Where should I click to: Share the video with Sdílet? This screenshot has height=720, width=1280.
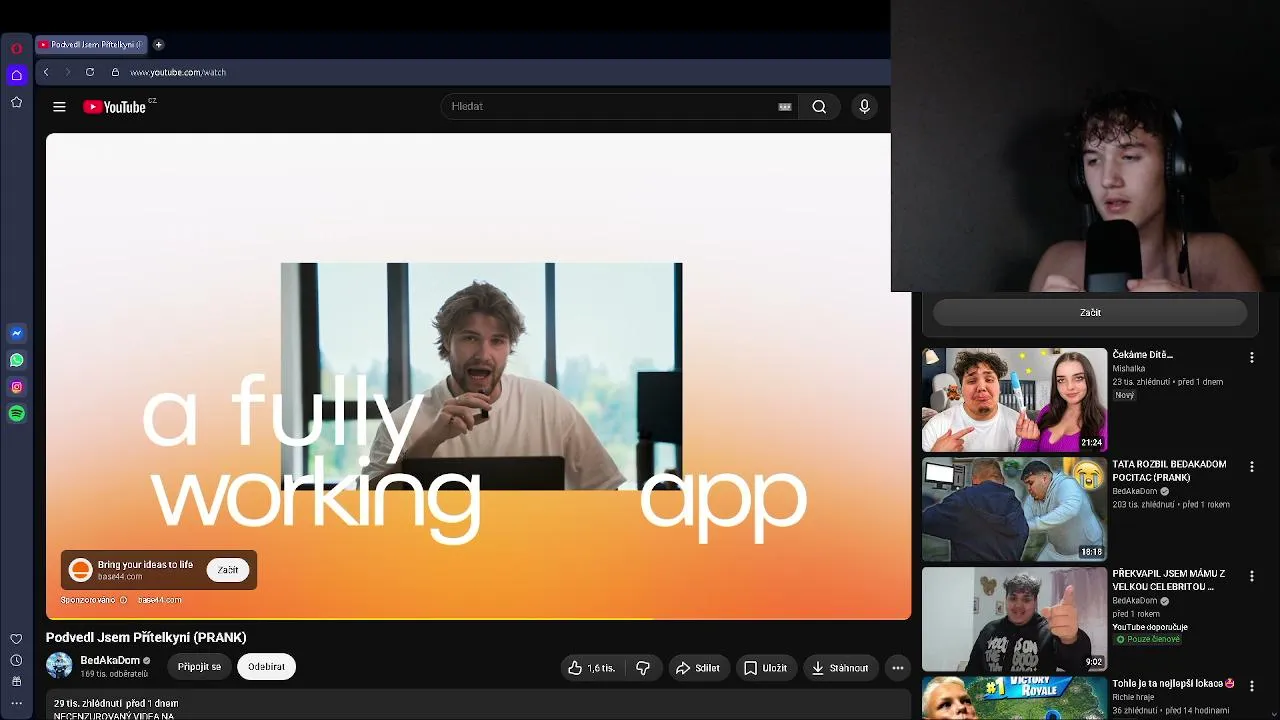pyautogui.click(x=697, y=668)
